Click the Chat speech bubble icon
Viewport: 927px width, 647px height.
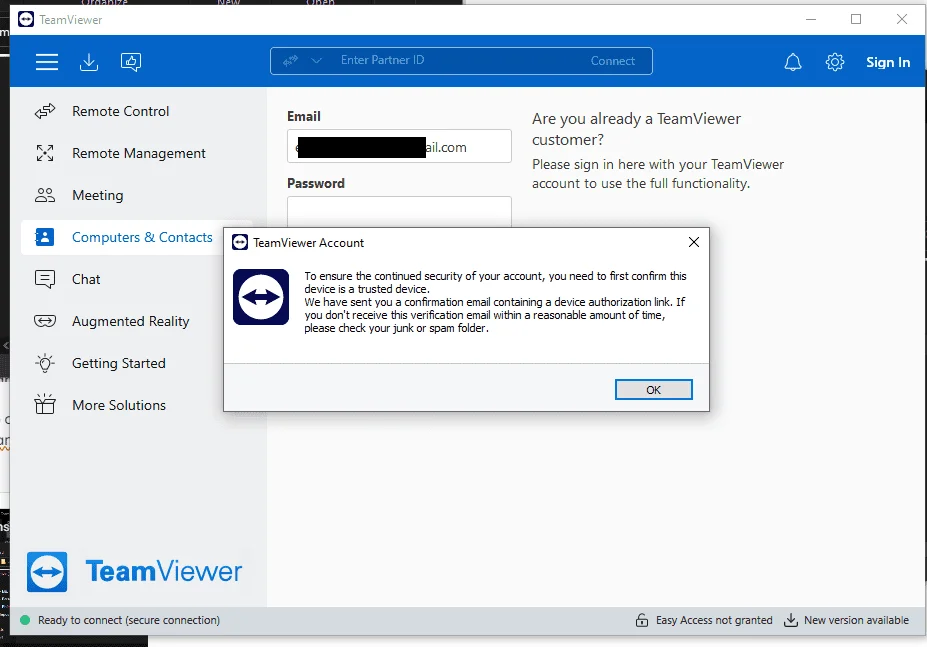45,279
